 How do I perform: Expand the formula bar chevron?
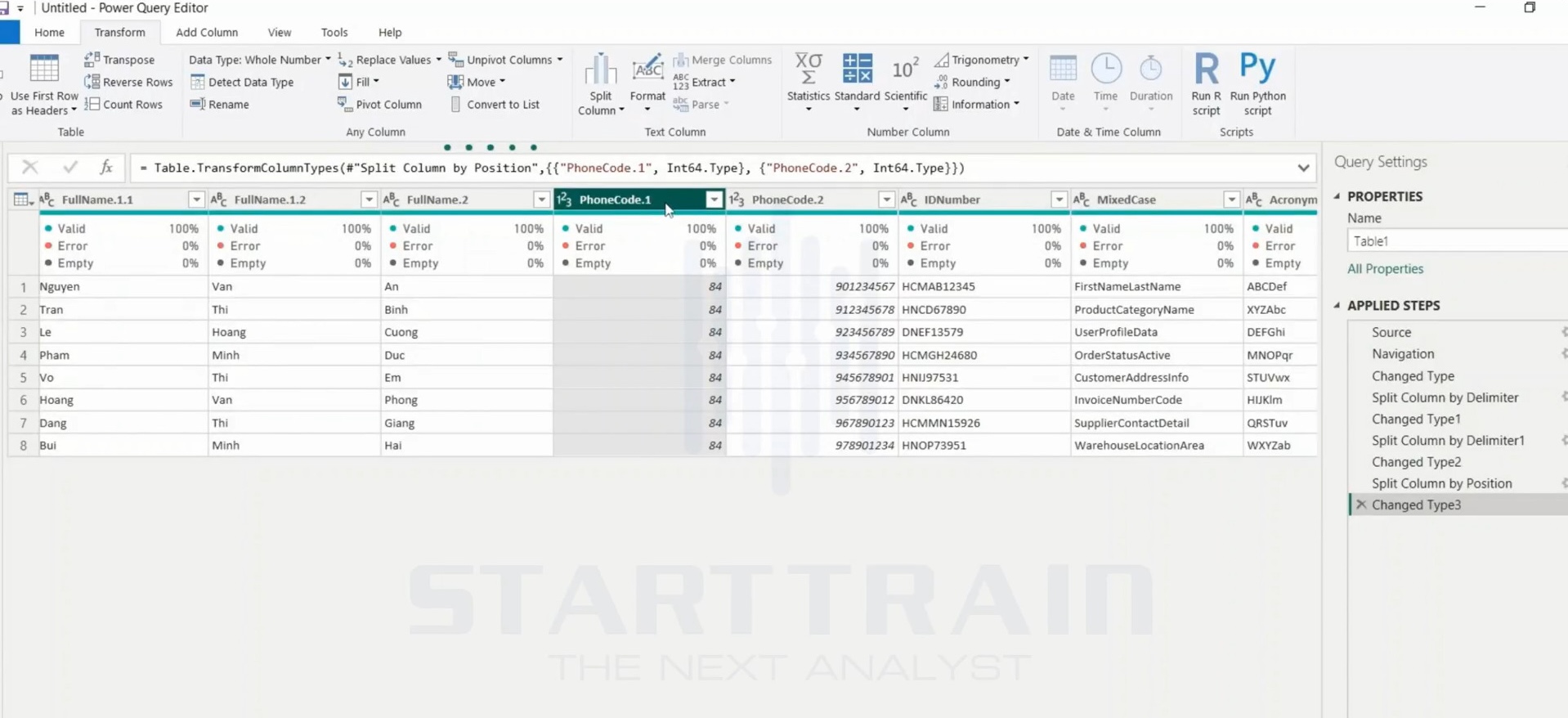pos(1303,168)
